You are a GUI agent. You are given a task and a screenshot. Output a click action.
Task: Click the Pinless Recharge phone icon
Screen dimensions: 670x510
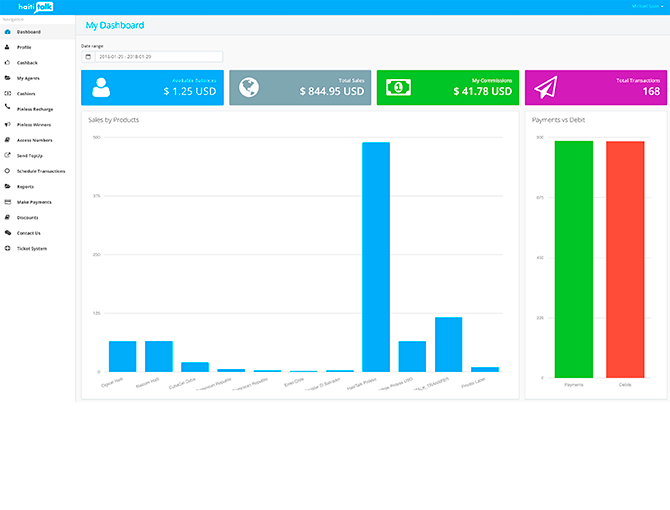[x=8, y=108]
